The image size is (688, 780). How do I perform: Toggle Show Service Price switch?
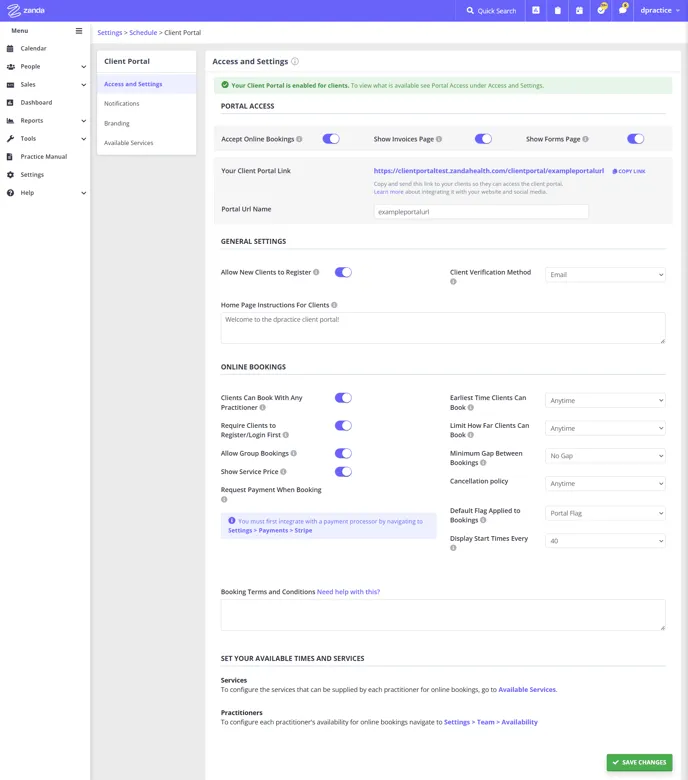[343, 472]
